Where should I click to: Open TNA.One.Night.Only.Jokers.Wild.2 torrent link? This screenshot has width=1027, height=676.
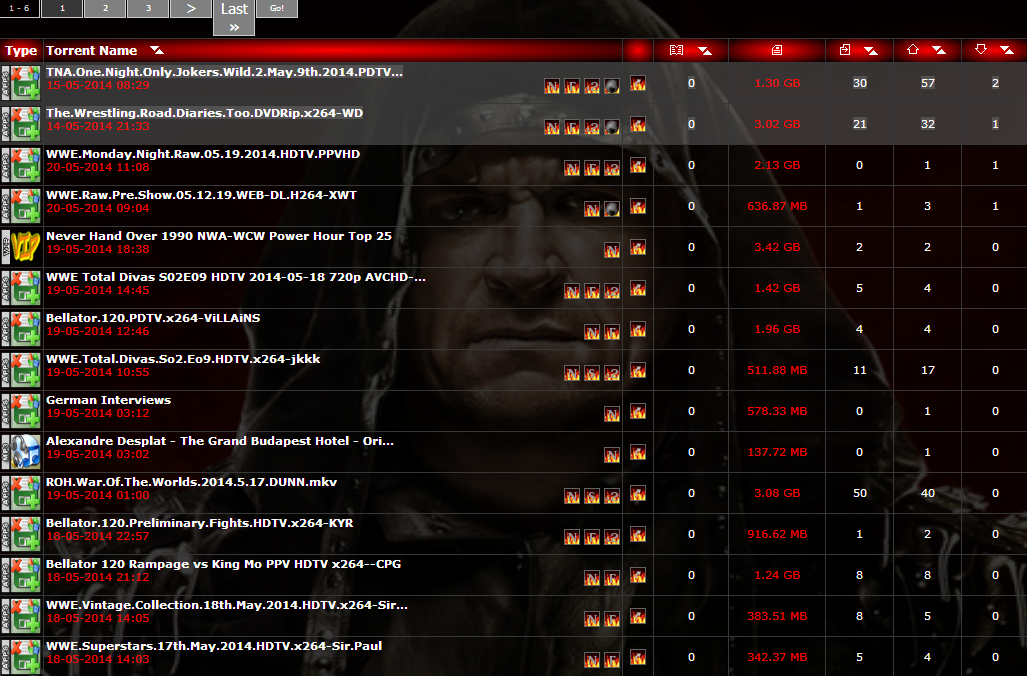click(224, 72)
